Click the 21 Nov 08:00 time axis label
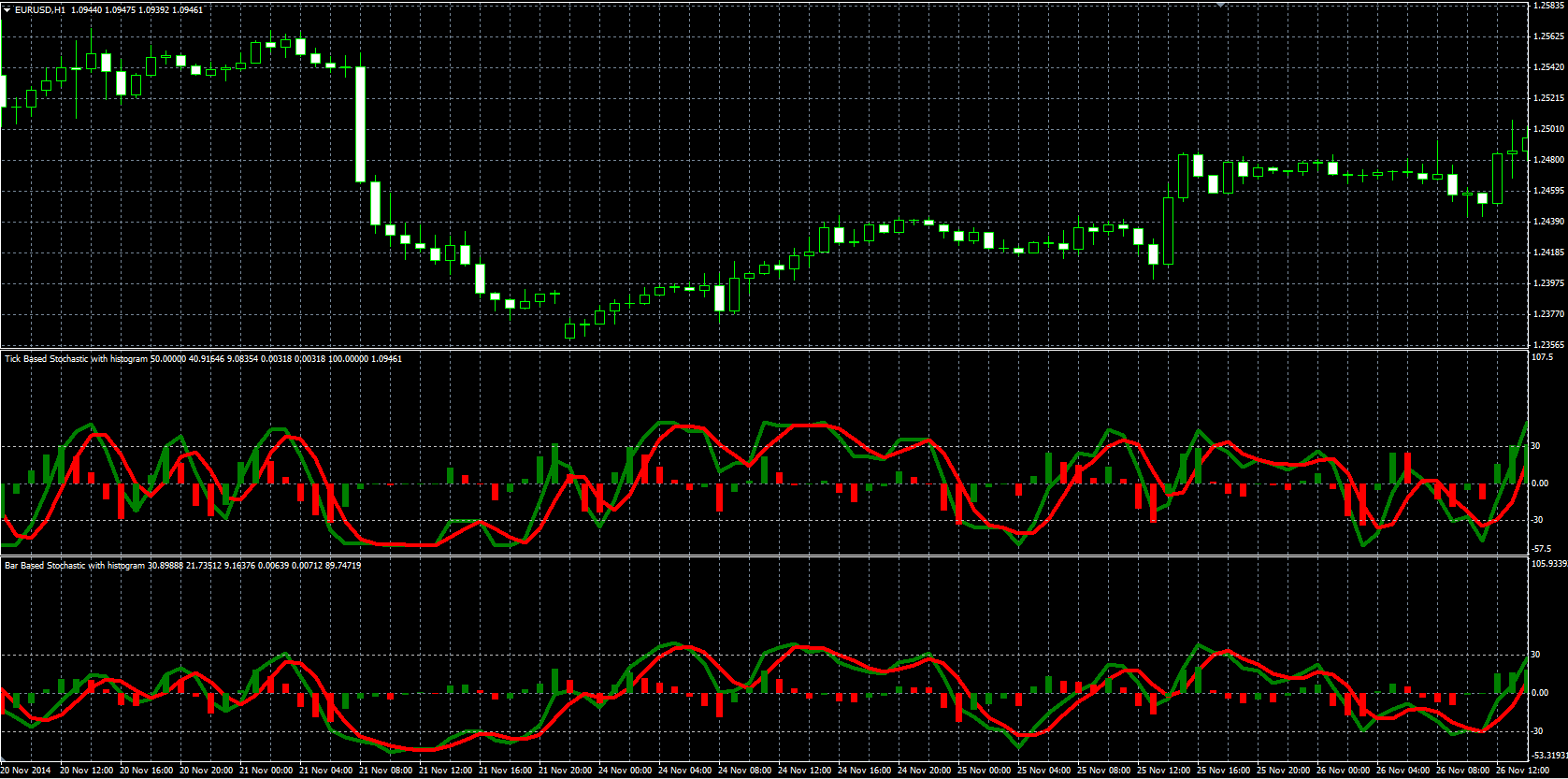 (x=385, y=771)
